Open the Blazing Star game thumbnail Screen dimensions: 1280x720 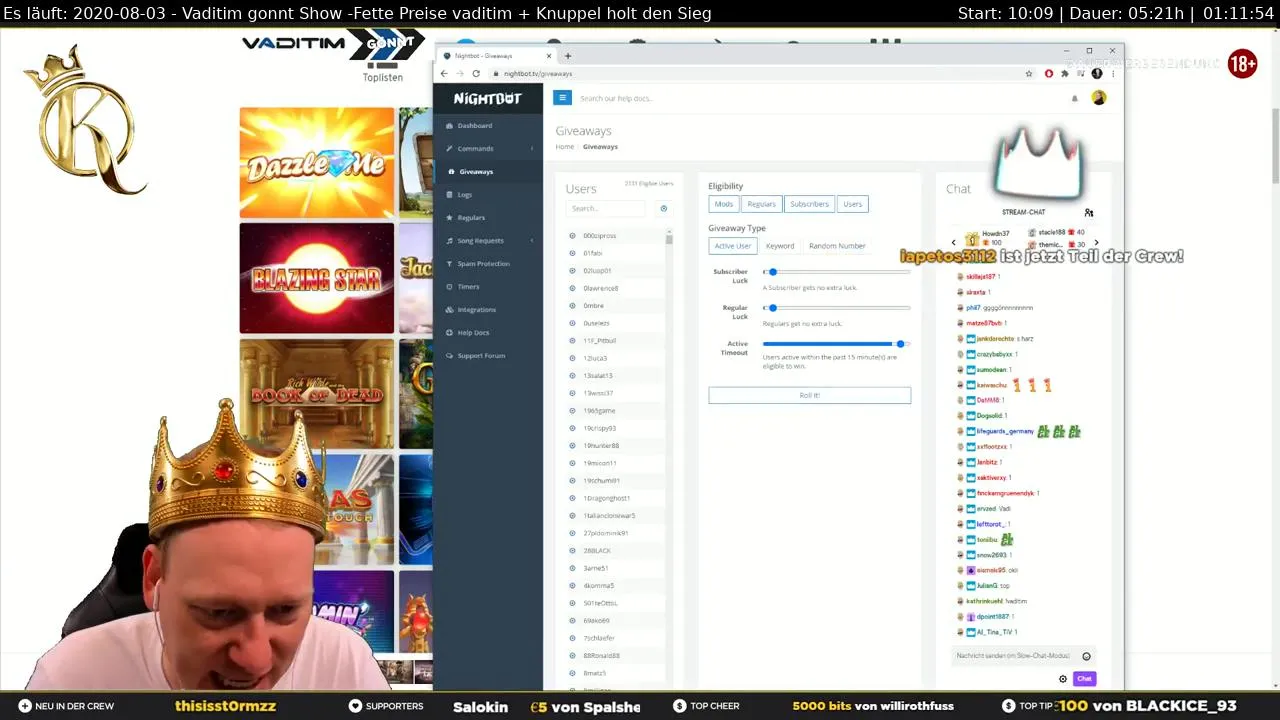coord(317,278)
